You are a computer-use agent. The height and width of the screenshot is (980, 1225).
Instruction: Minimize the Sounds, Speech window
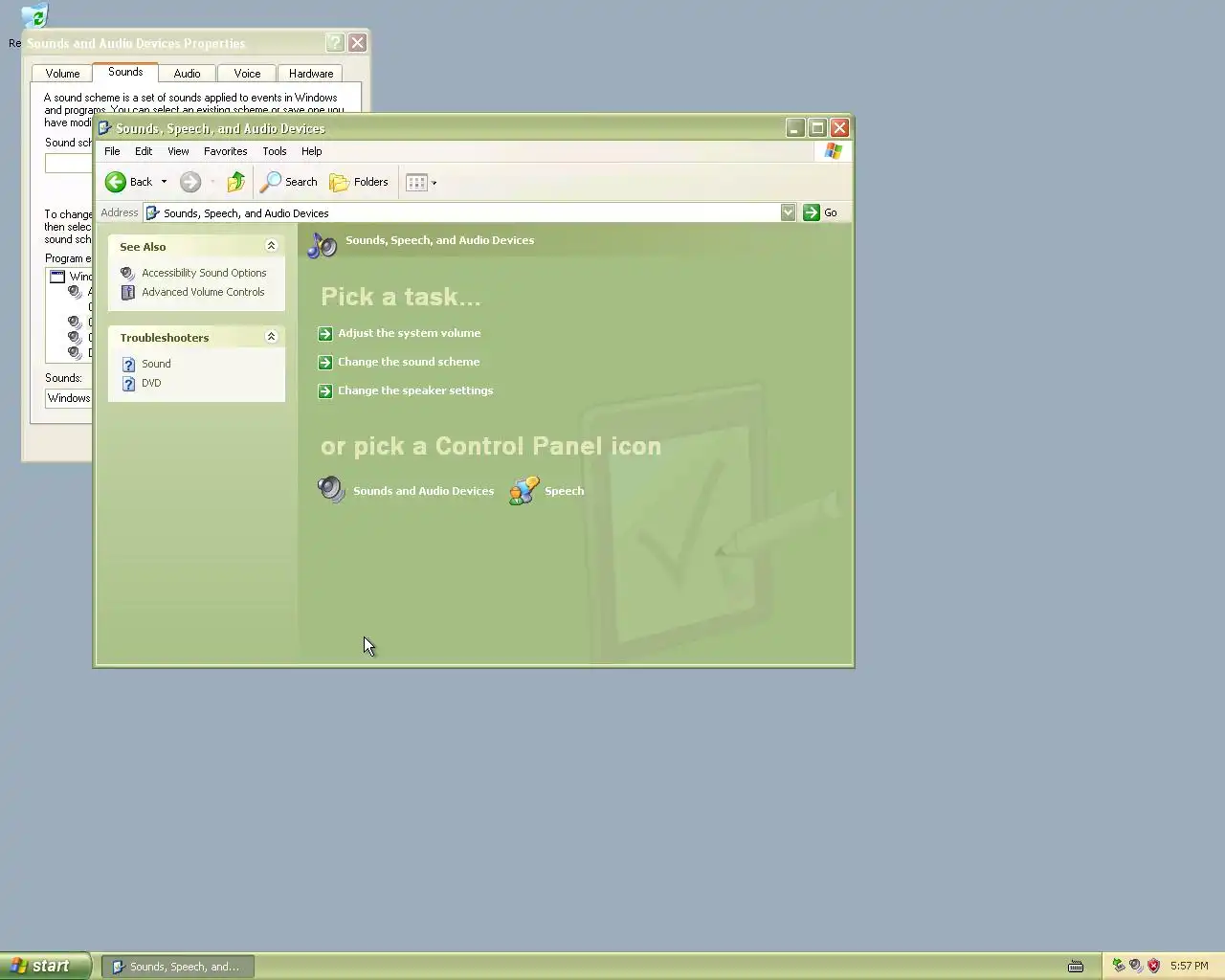coord(795,128)
